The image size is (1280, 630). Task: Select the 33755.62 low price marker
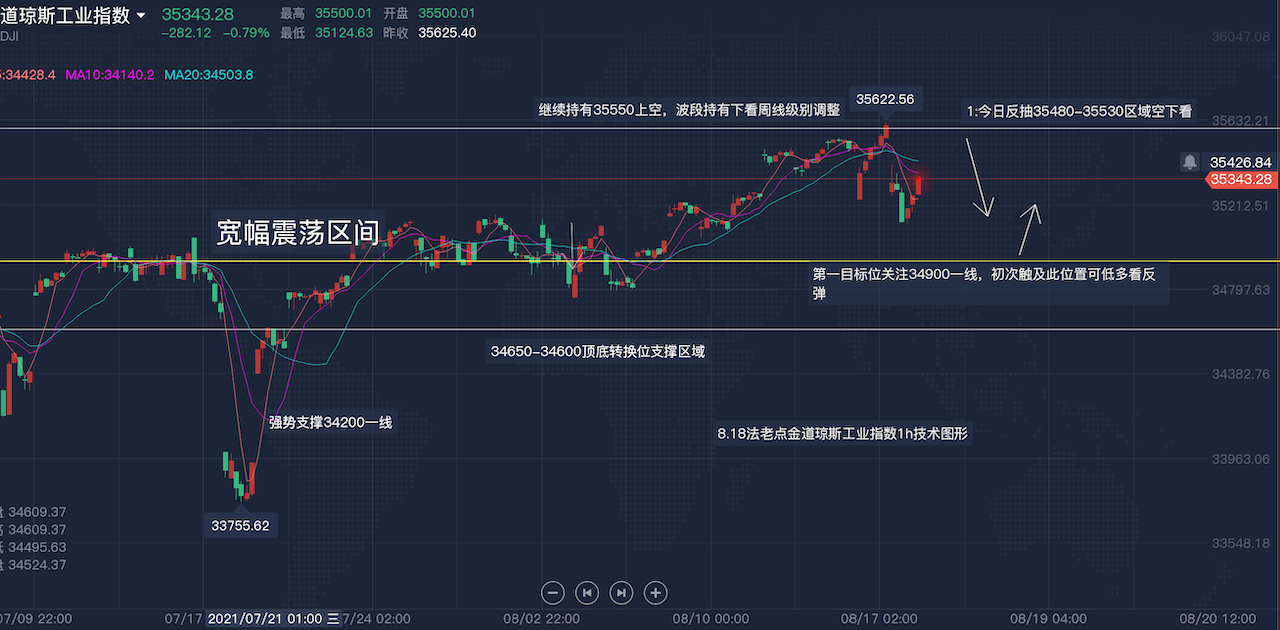(x=240, y=525)
